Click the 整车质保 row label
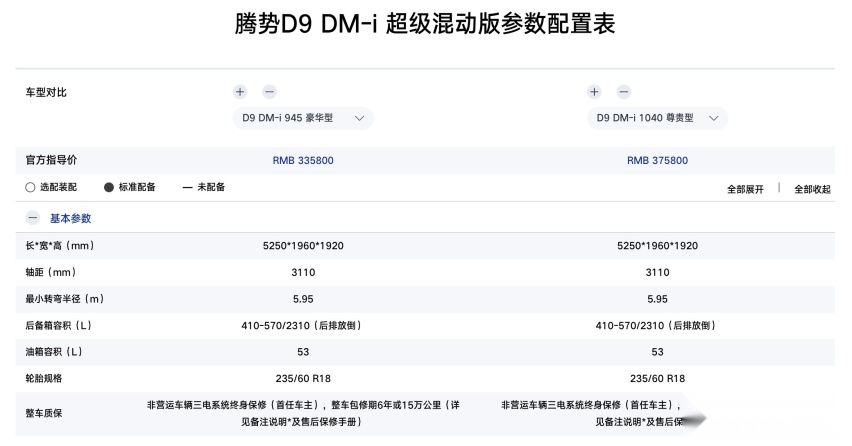The image size is (852, 446). click(43, 413)
